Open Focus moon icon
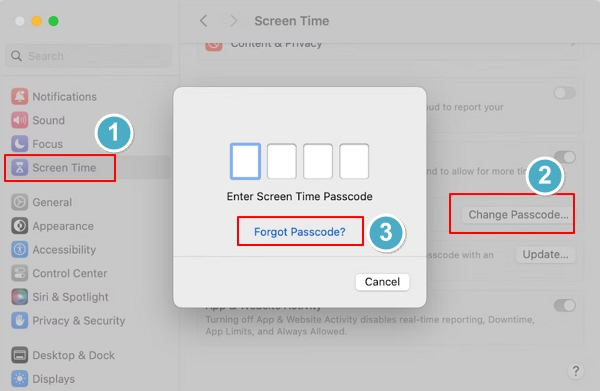The width and height of the screenshot is (600, 391). pyautogui.click(x=20, y=144)
